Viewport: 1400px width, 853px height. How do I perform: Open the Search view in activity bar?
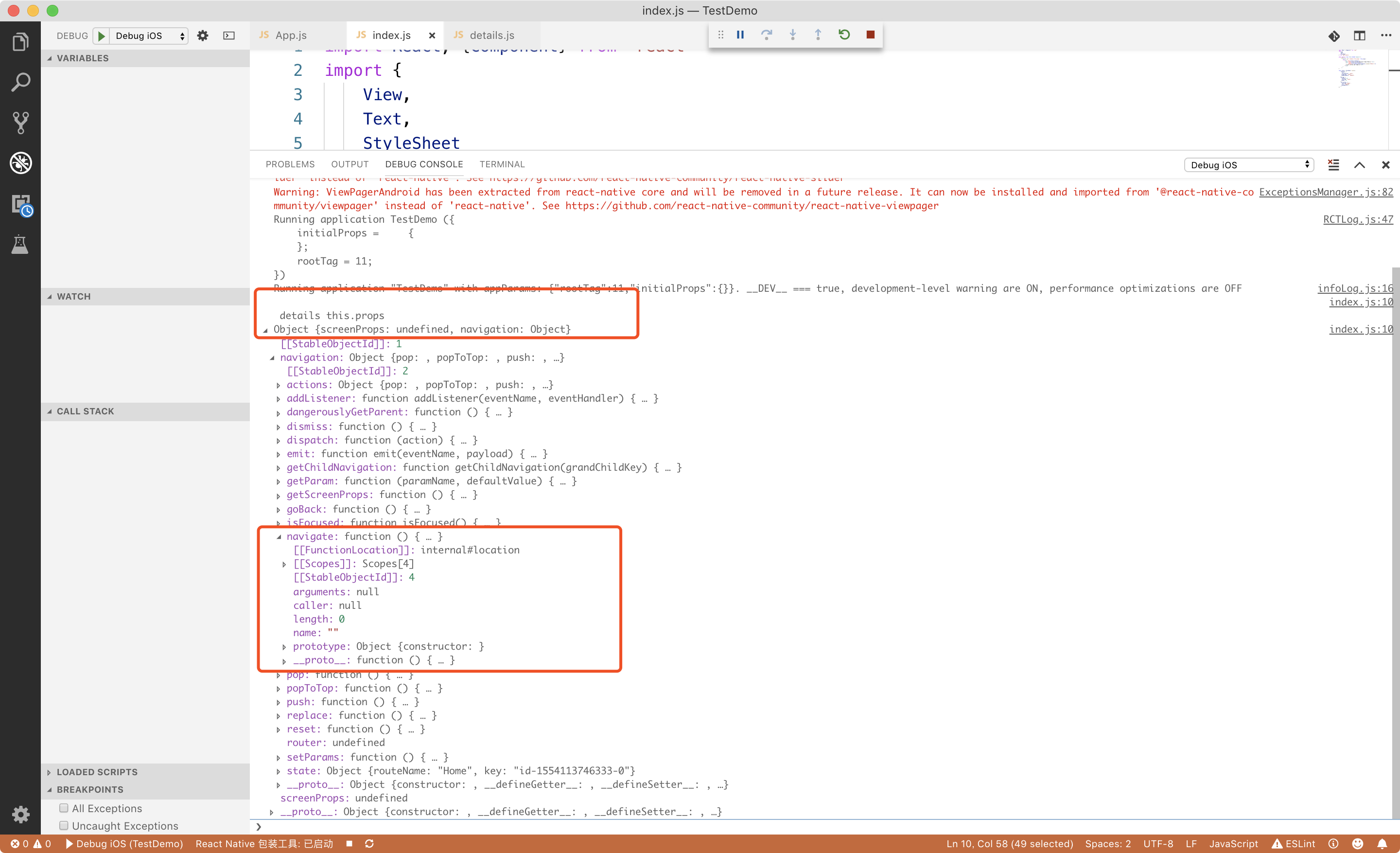tap(20, 82)
